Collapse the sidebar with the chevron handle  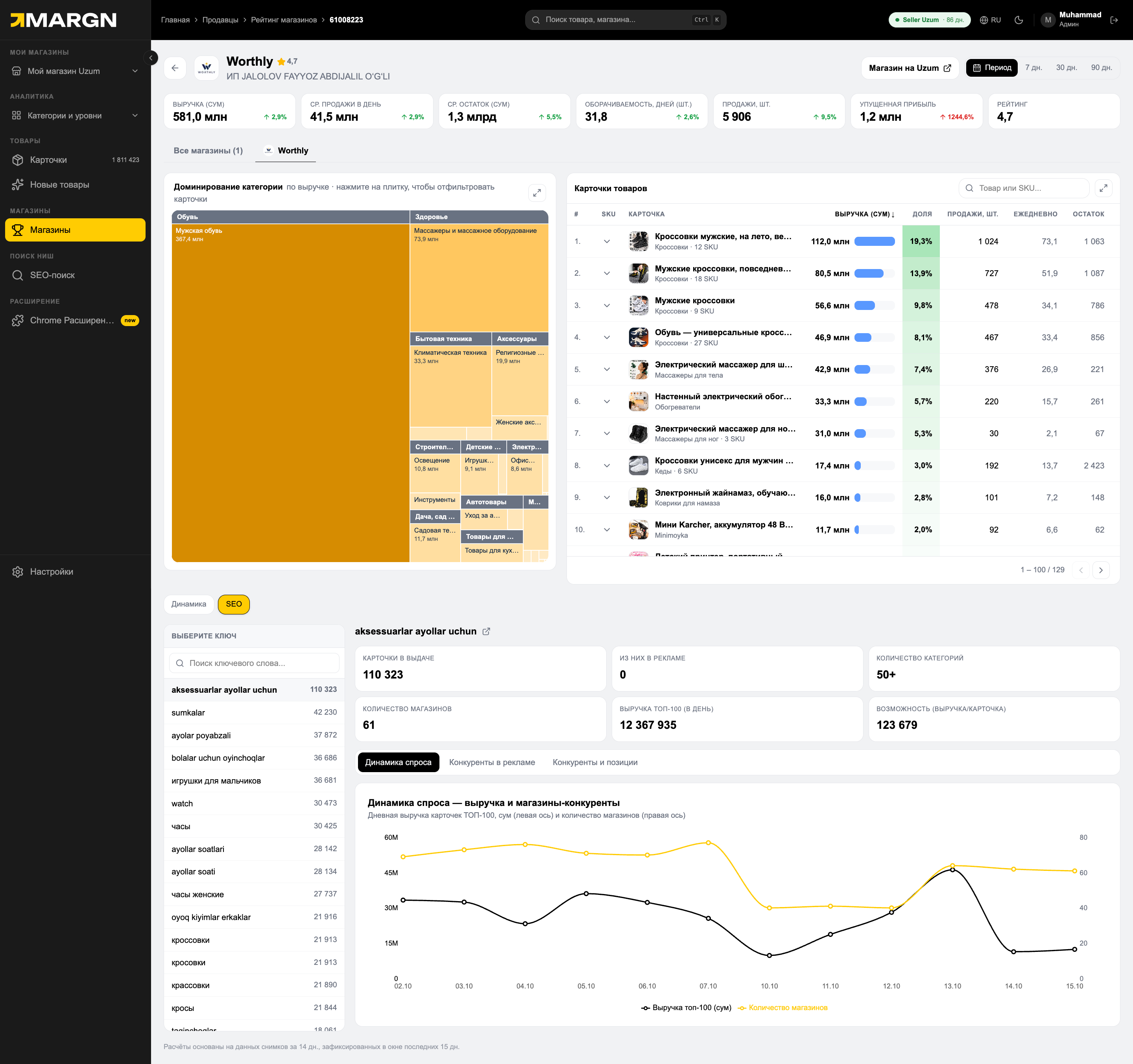click(150, 57)
